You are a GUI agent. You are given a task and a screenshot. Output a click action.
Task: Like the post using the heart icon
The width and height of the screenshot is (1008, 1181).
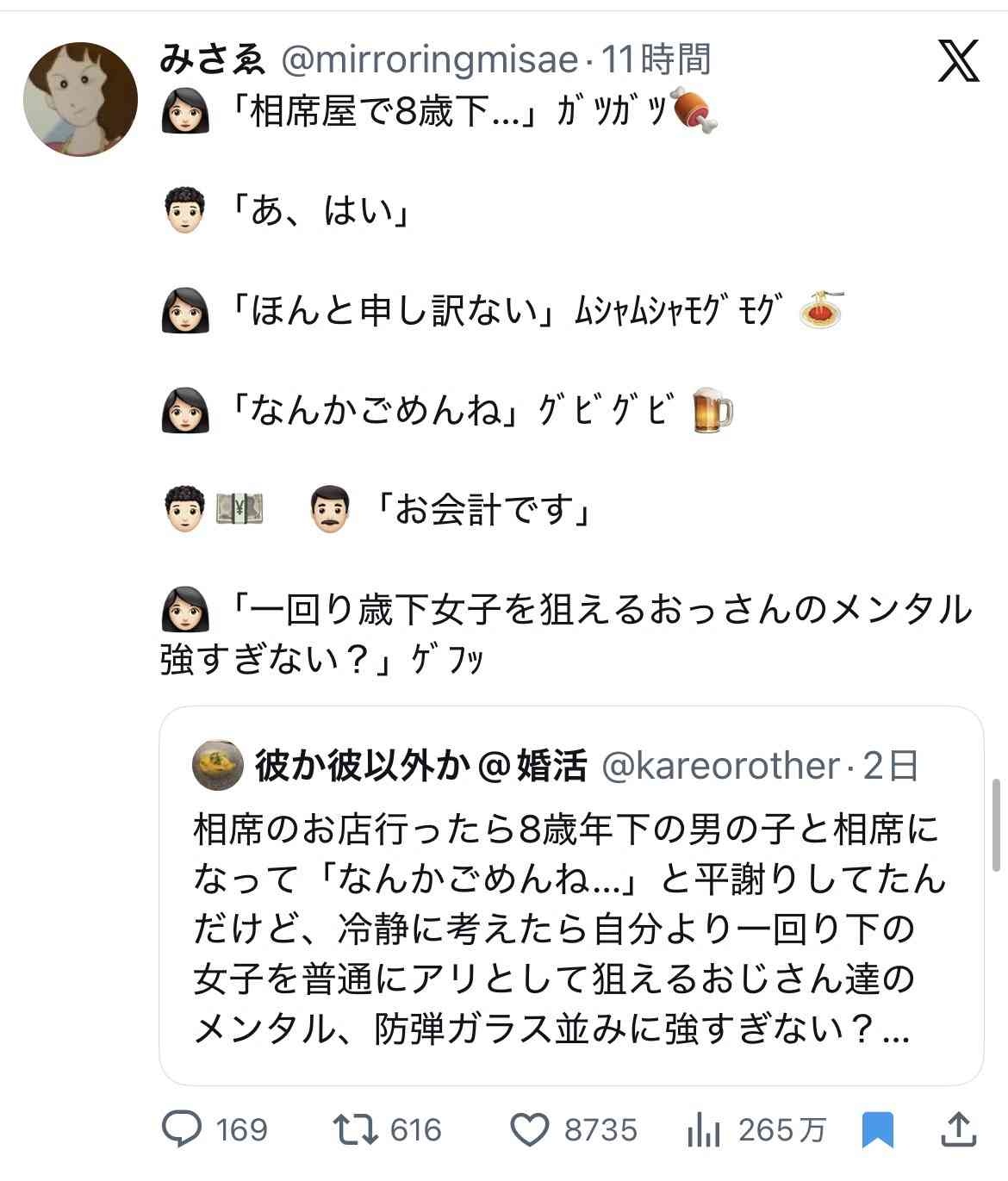point(530,1129)
